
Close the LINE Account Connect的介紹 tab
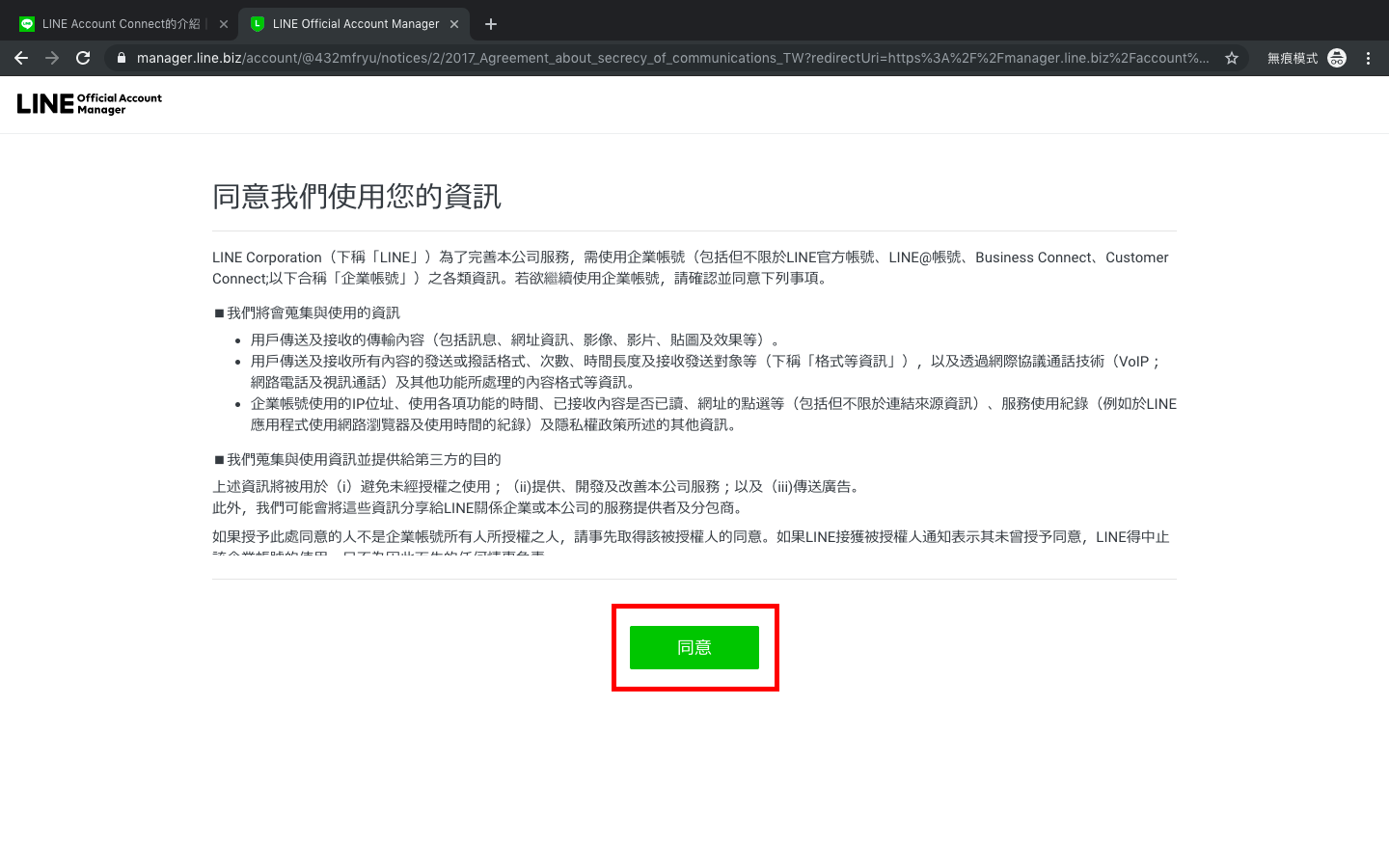[224, 24]
